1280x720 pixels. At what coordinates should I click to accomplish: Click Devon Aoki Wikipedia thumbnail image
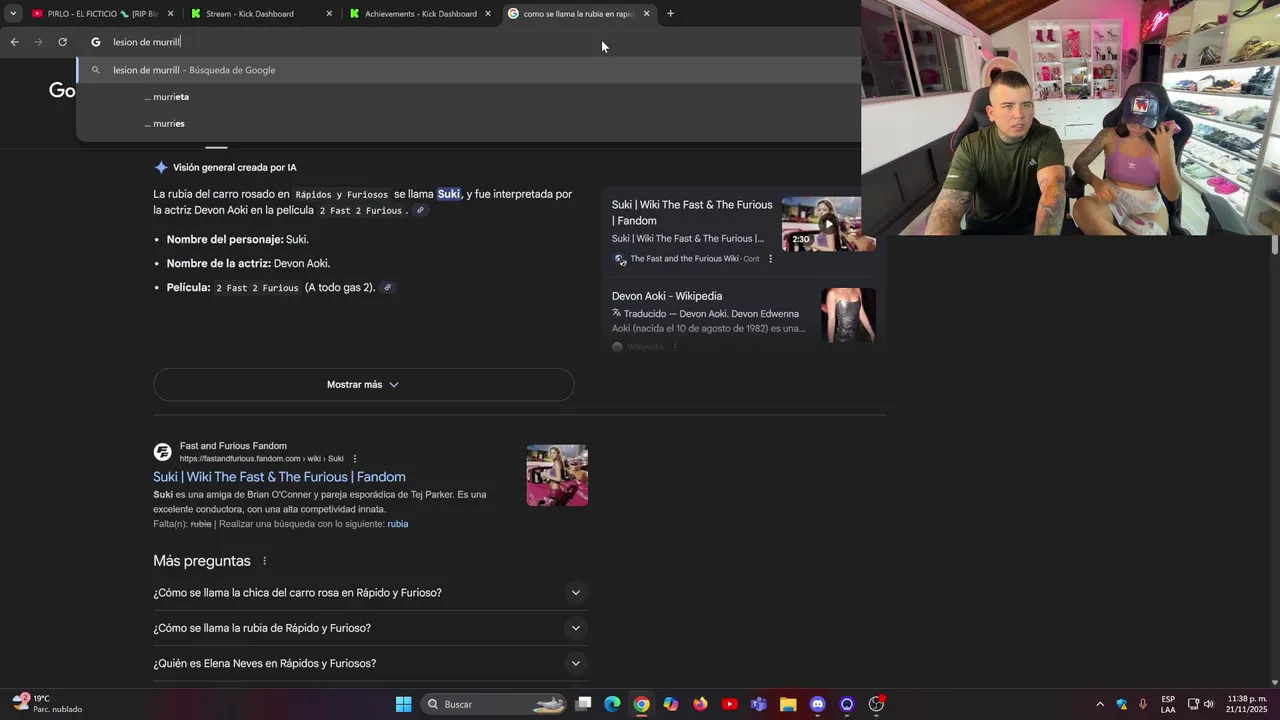click(x=848, y=316)
